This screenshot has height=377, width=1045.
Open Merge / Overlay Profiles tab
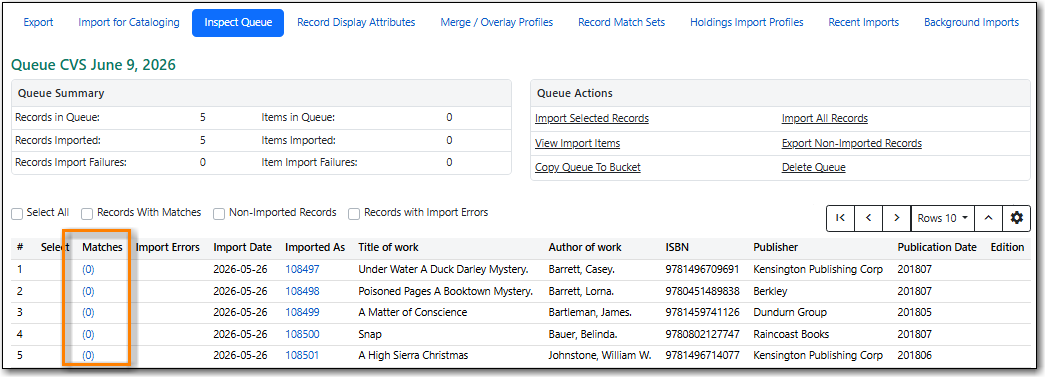tap(497, 23)
